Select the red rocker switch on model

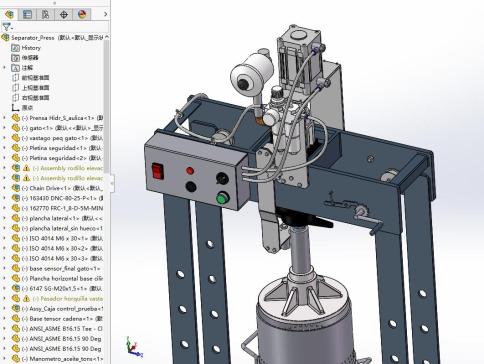[x=157, y=171]
